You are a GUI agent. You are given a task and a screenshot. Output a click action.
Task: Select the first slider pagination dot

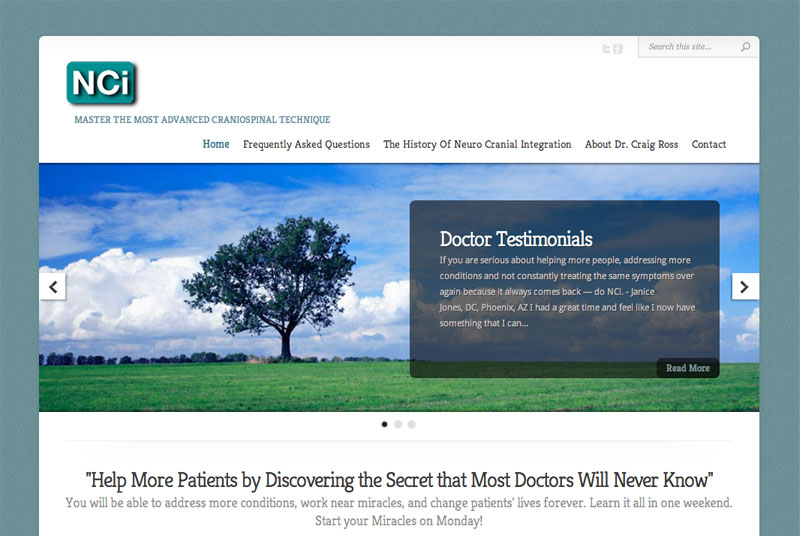pos(385,424)
